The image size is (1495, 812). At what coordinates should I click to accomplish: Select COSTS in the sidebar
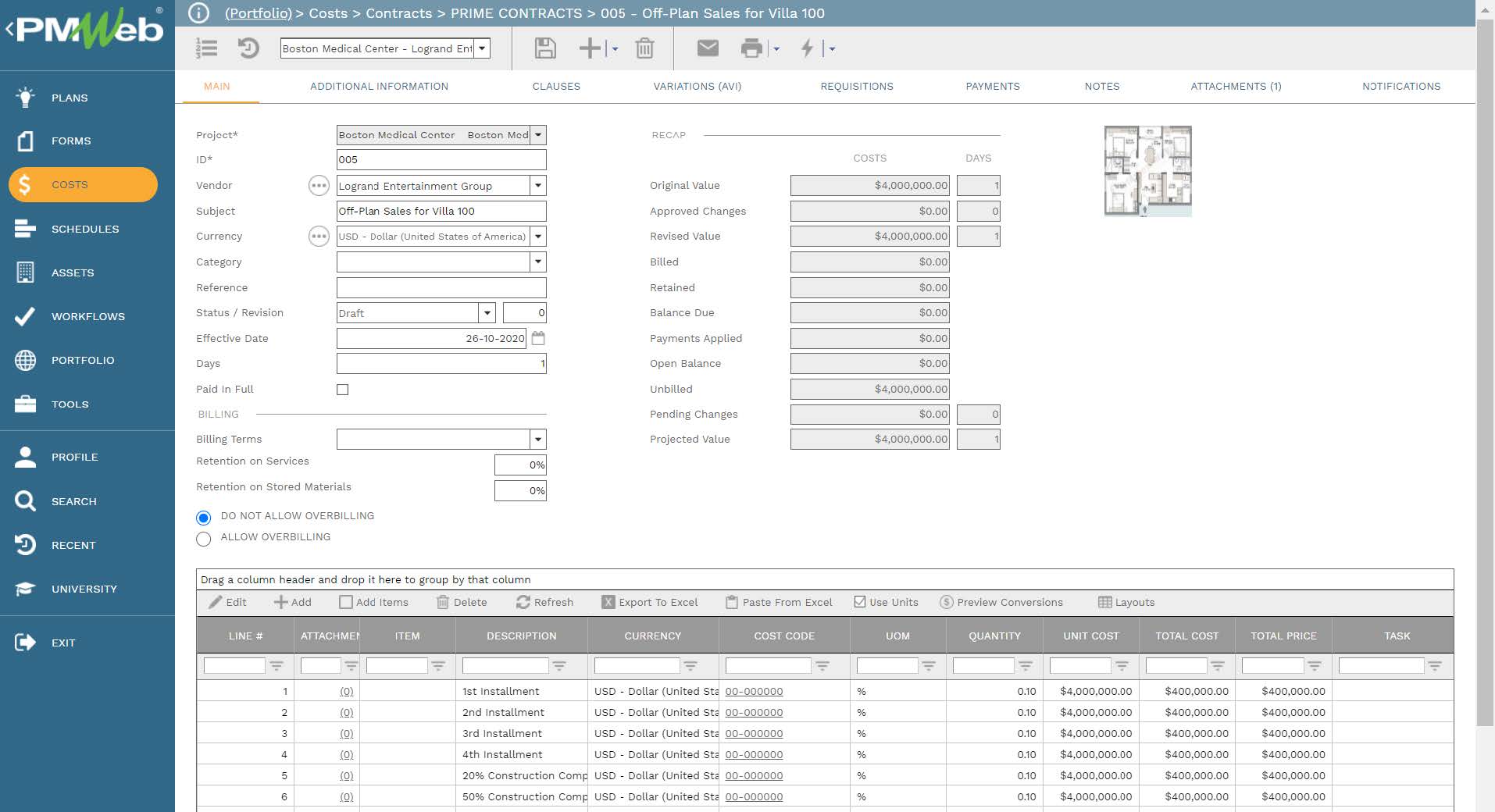(83, 185)
